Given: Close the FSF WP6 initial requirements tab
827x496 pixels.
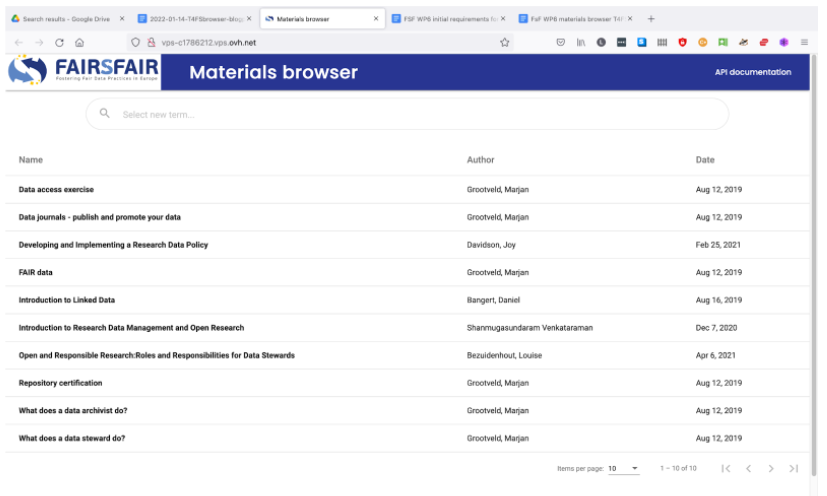Looking at the screenshot, I should point(503,18).
